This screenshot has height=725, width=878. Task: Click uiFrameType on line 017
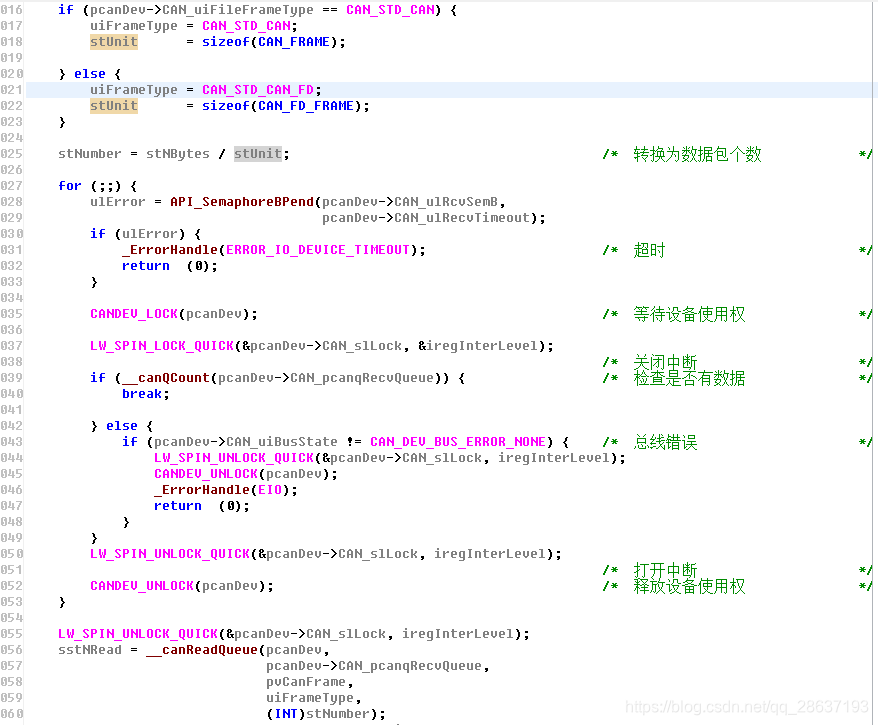tap(134, 26)
